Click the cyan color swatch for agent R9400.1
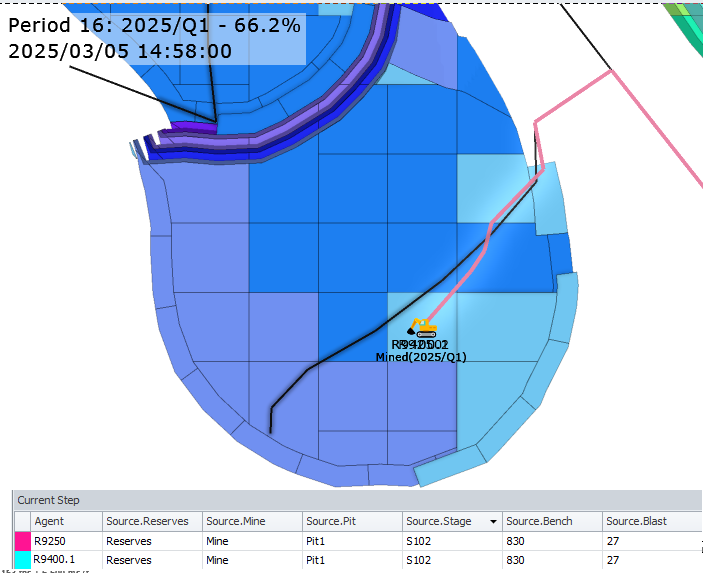The image size is (703, 584). click(x=22, y=560)
